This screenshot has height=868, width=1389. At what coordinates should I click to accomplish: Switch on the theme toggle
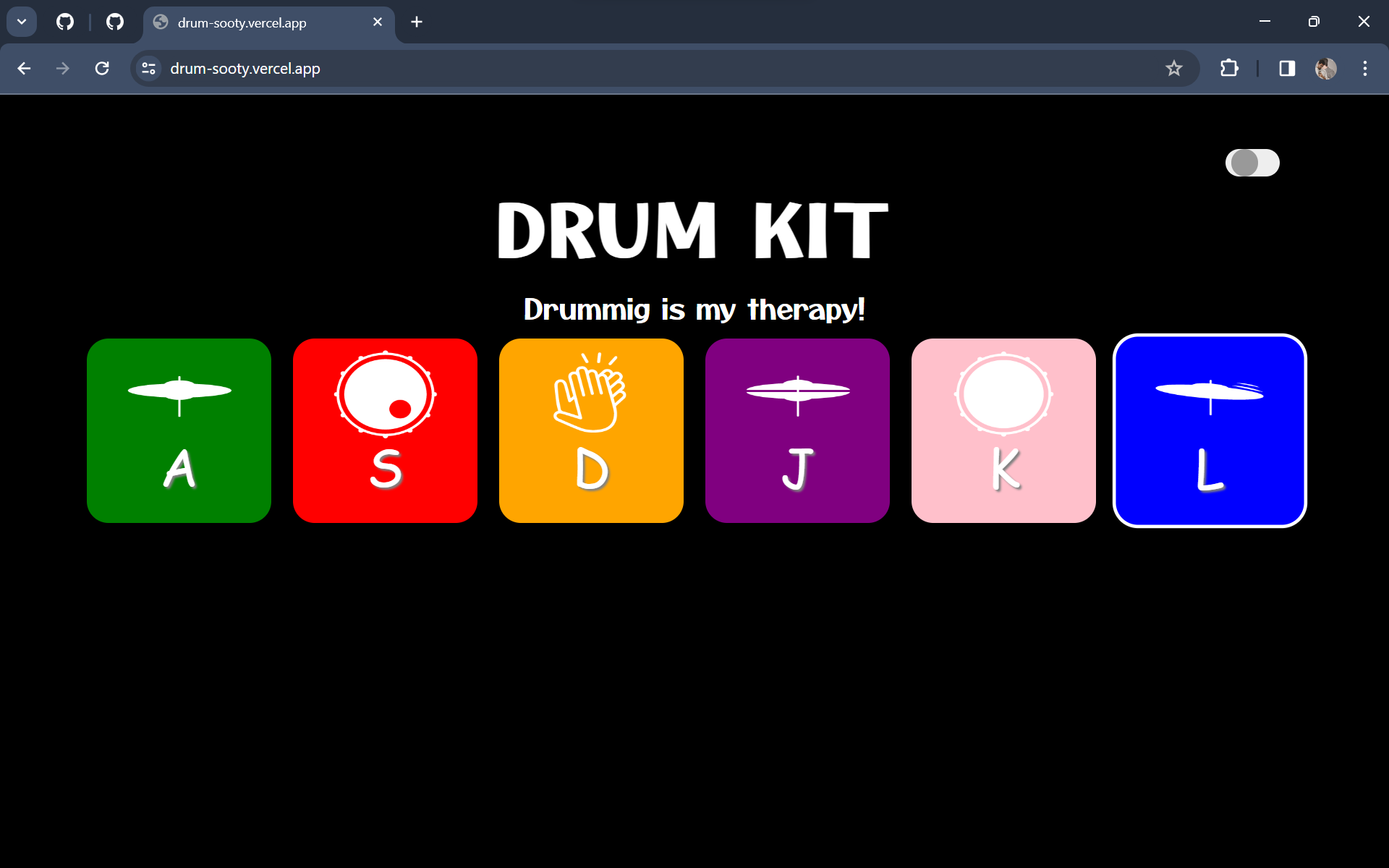click(1252, 163)
